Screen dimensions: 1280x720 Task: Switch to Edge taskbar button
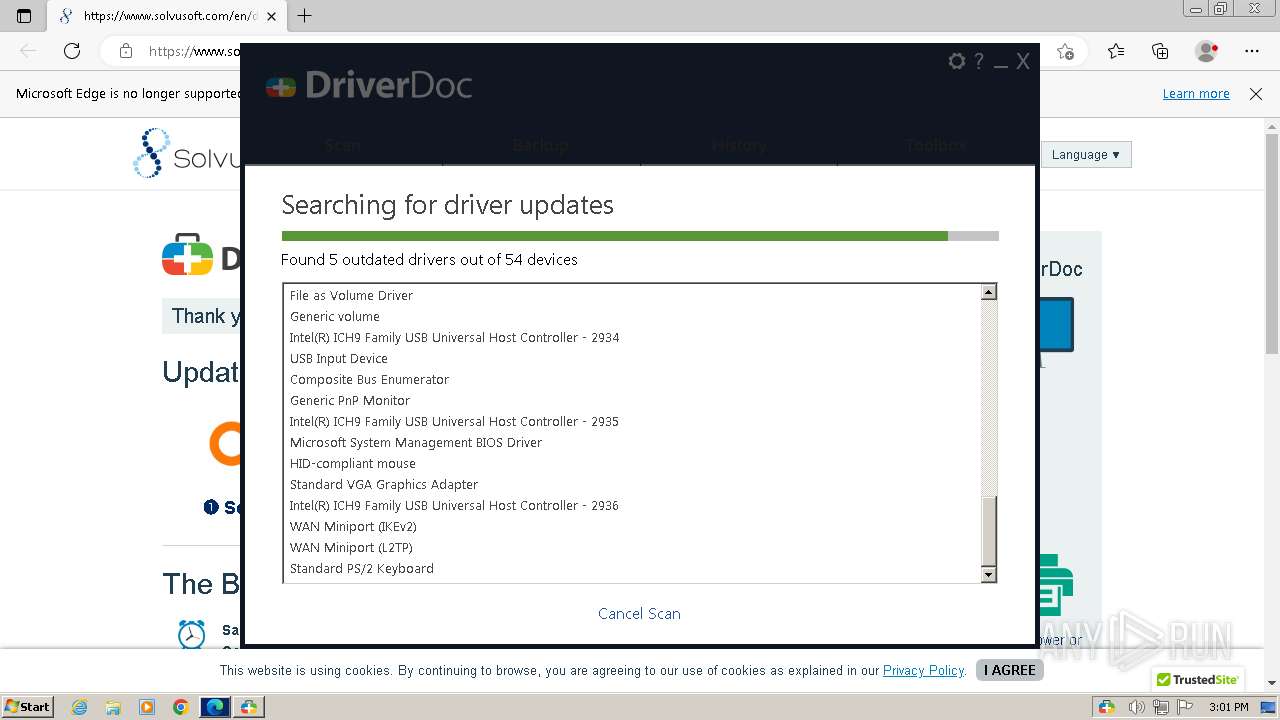[x=215, y=707]
